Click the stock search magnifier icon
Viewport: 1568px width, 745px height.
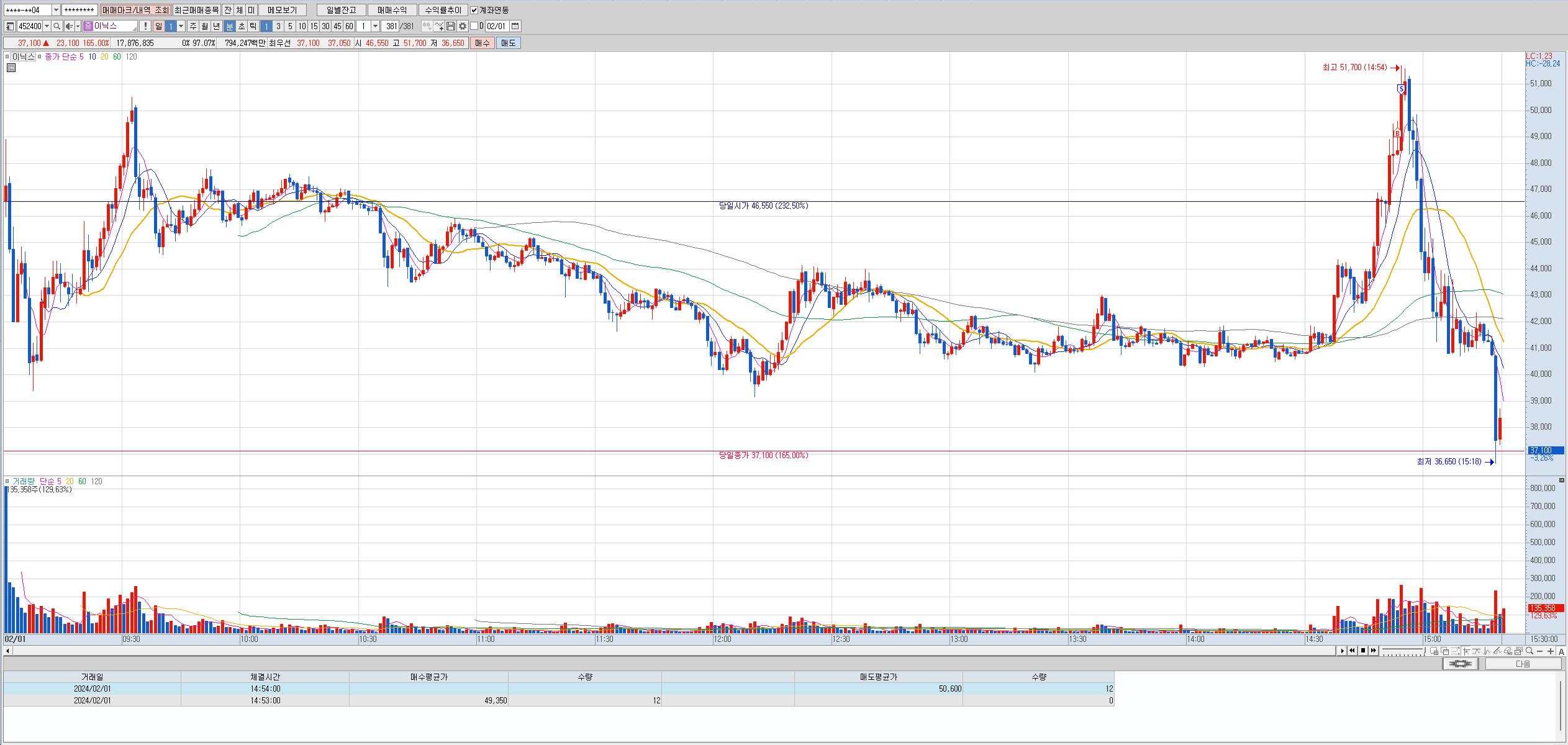click(x=57, y=26)
